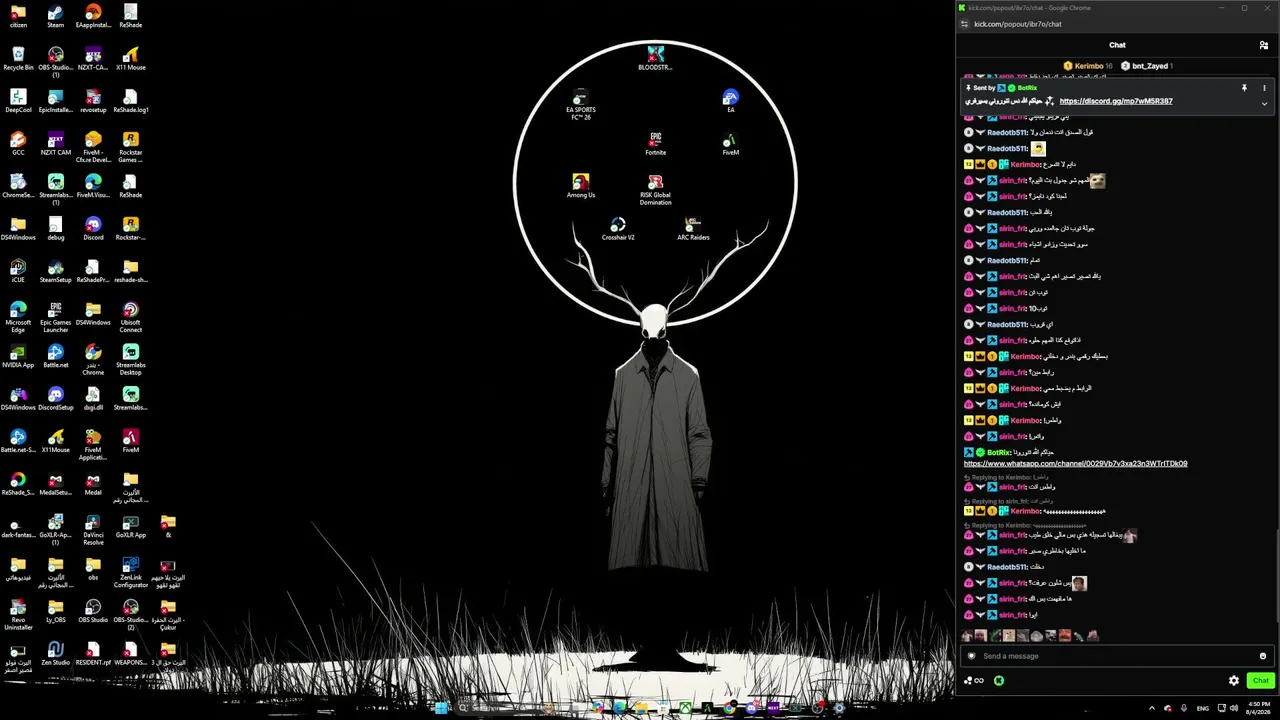Open the dxgi.dll file icon
Screen dimensions: 1280x720
point(93,399)
